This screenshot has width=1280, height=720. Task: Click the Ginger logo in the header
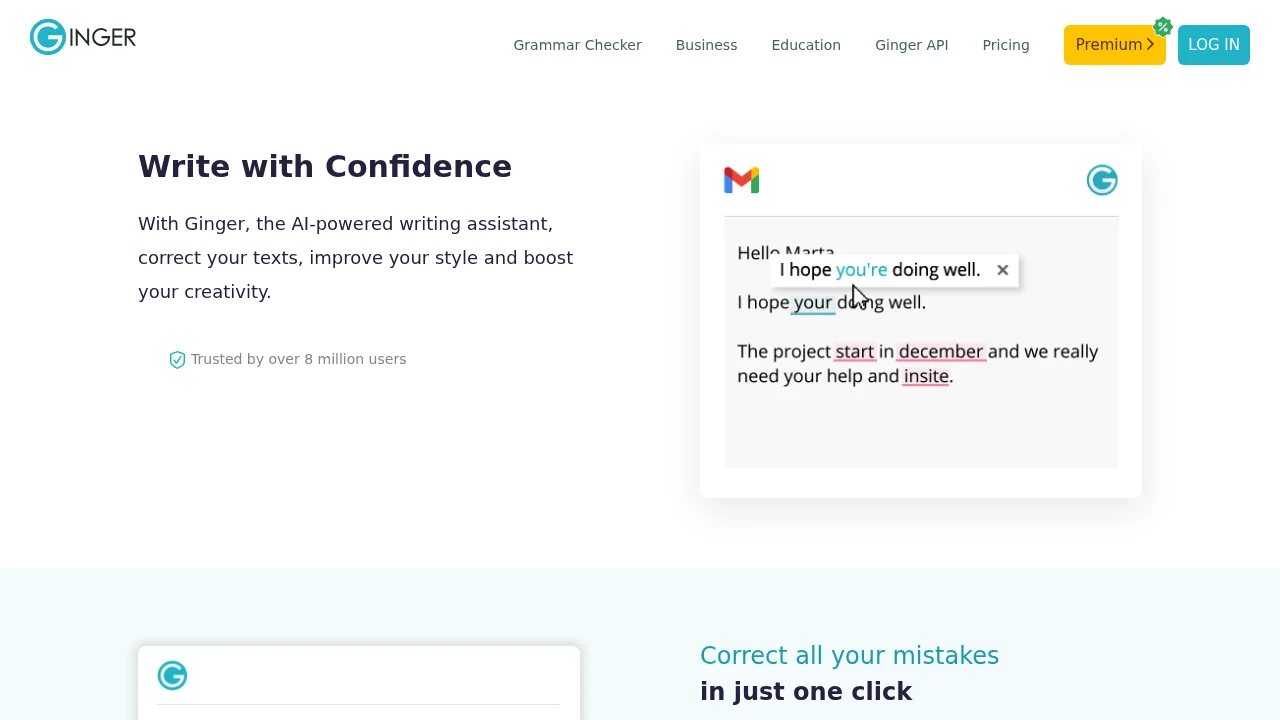pos(83,38)
